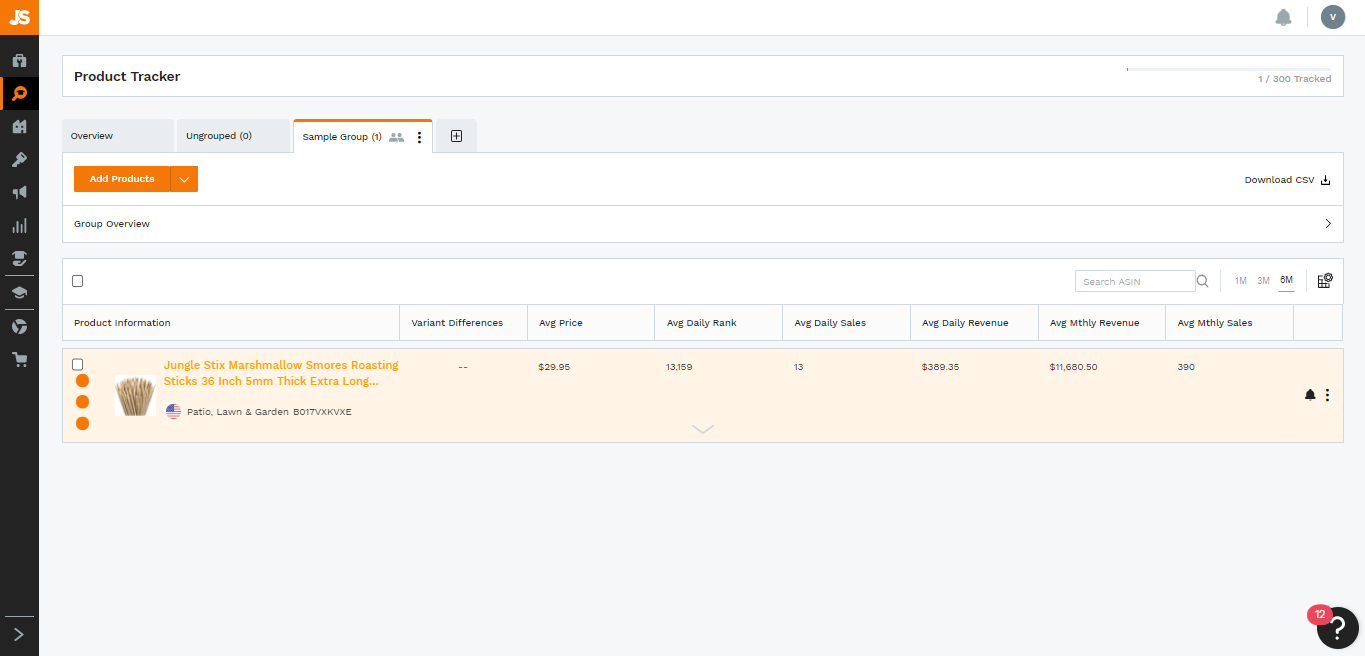1365x656 pixels.
Task: Open Jungle Stix row three-dot menu
Action: (1327, 395)
